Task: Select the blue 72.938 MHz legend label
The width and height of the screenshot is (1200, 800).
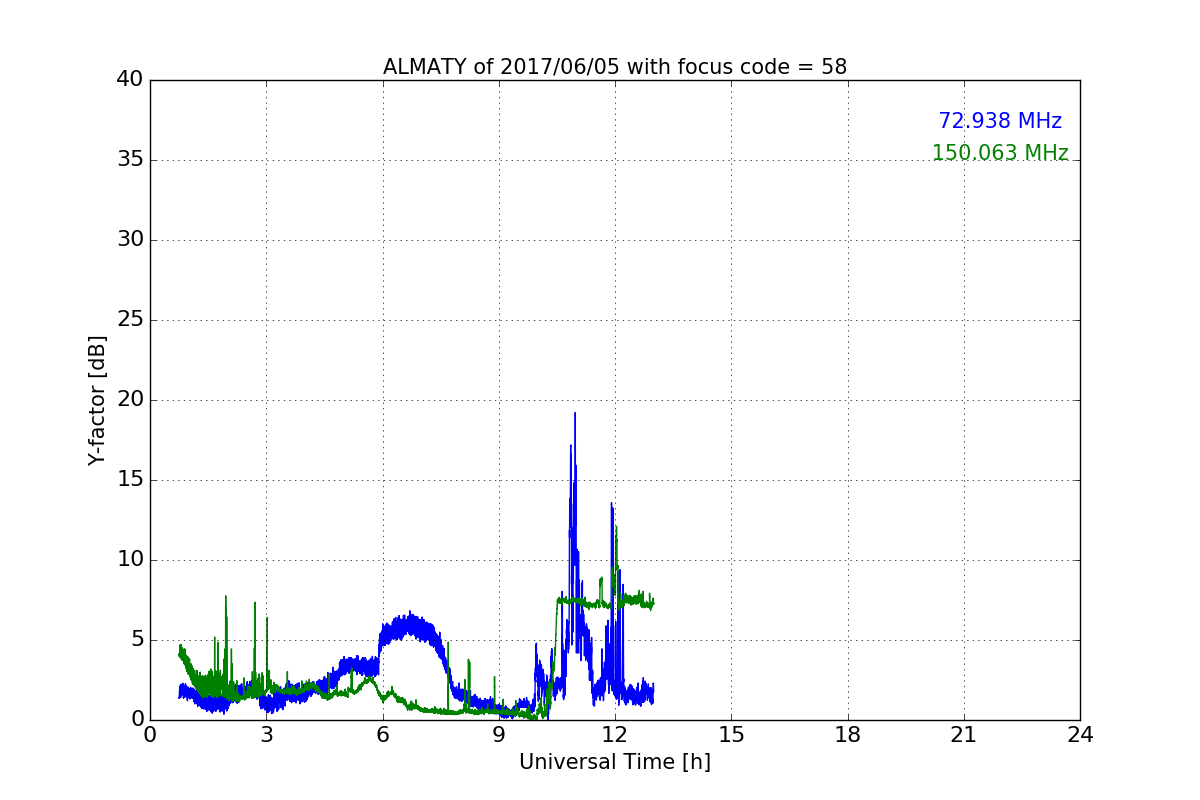Action: click(1000, 121)
